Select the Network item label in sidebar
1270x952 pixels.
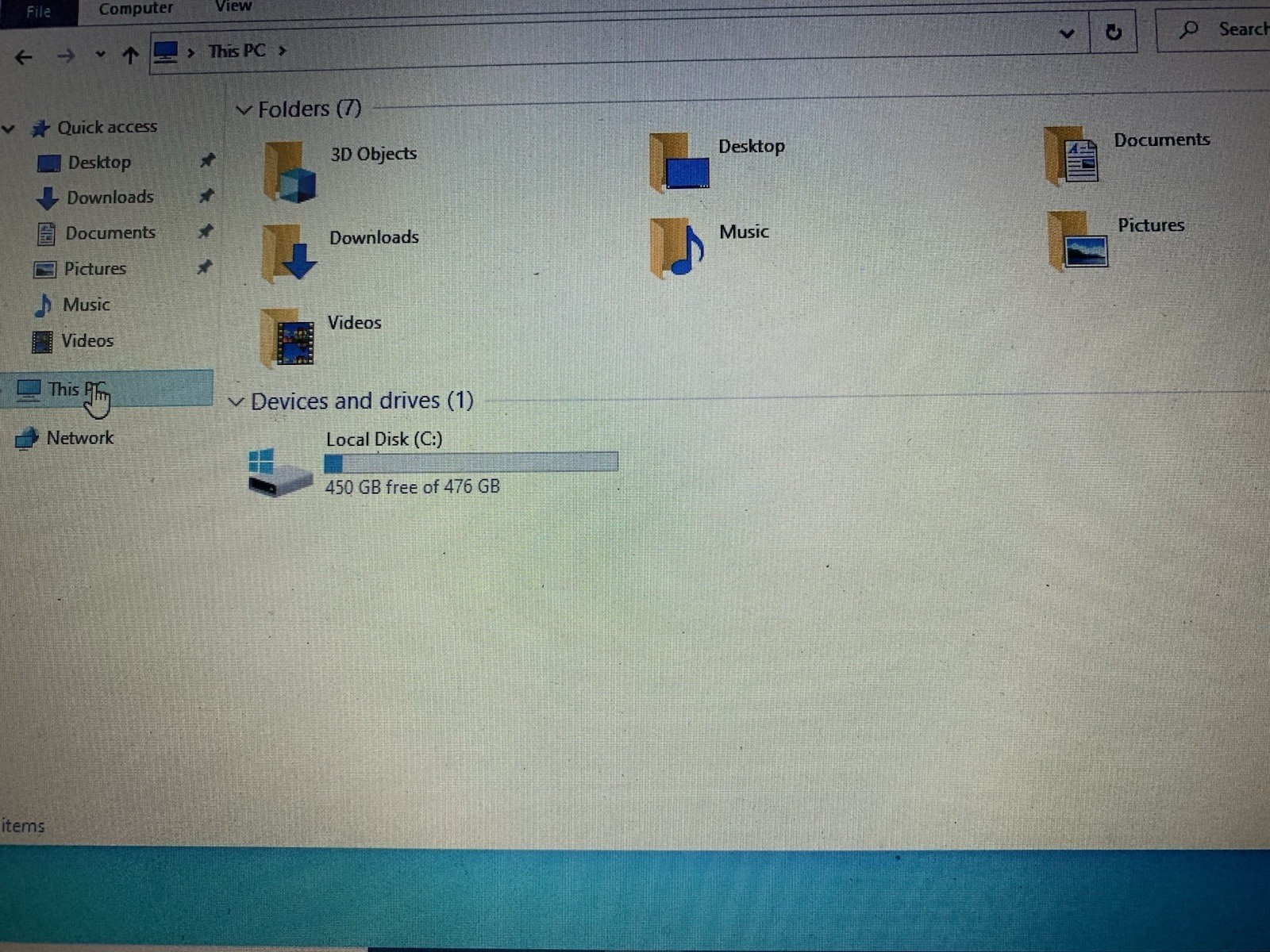click(80, 437)
